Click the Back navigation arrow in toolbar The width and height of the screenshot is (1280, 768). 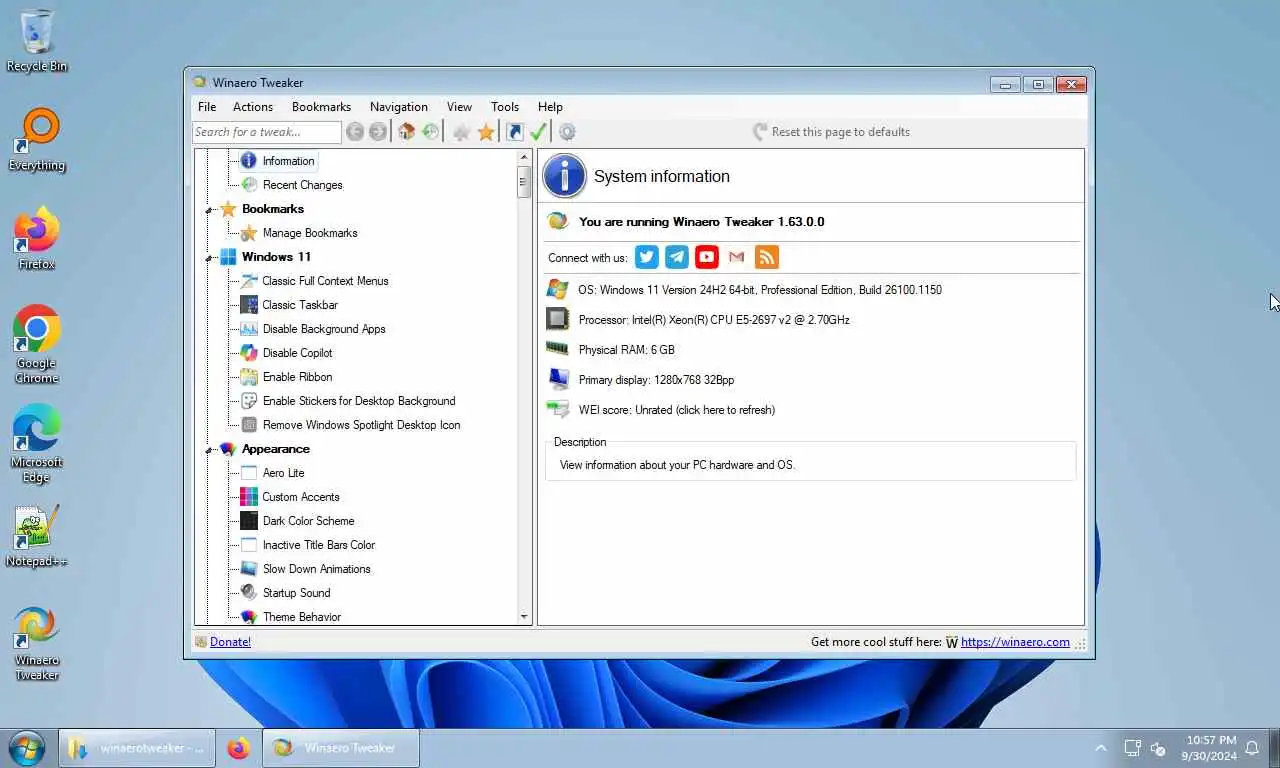coord(355,132)
